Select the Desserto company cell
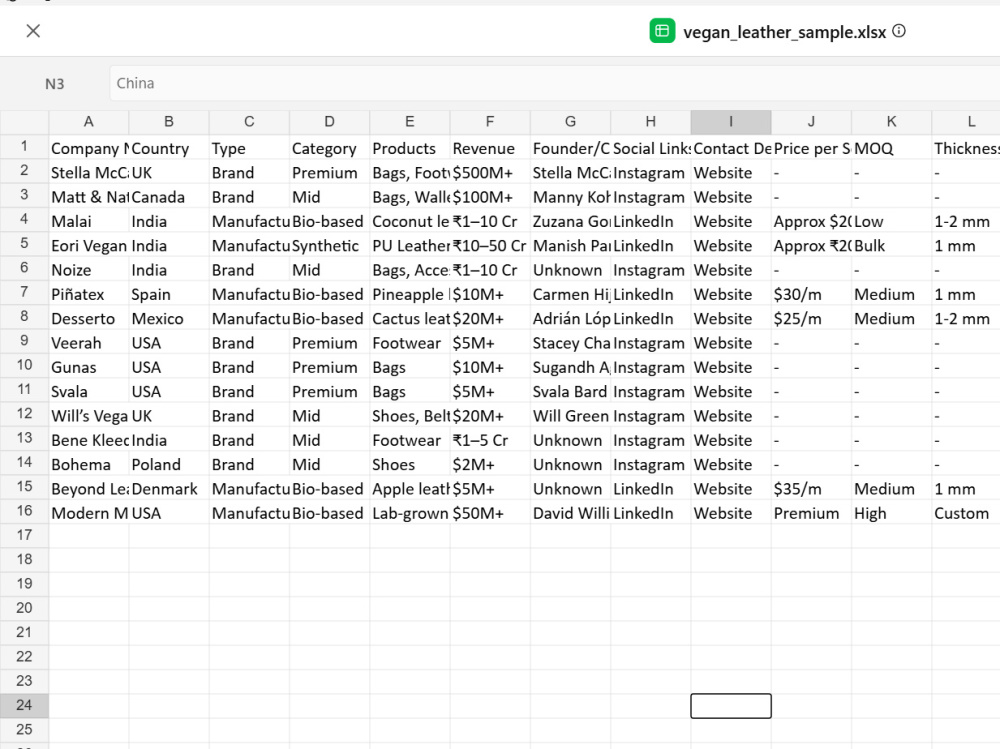The width and height of the screenshot is (1000, 749). coord(89,318)
